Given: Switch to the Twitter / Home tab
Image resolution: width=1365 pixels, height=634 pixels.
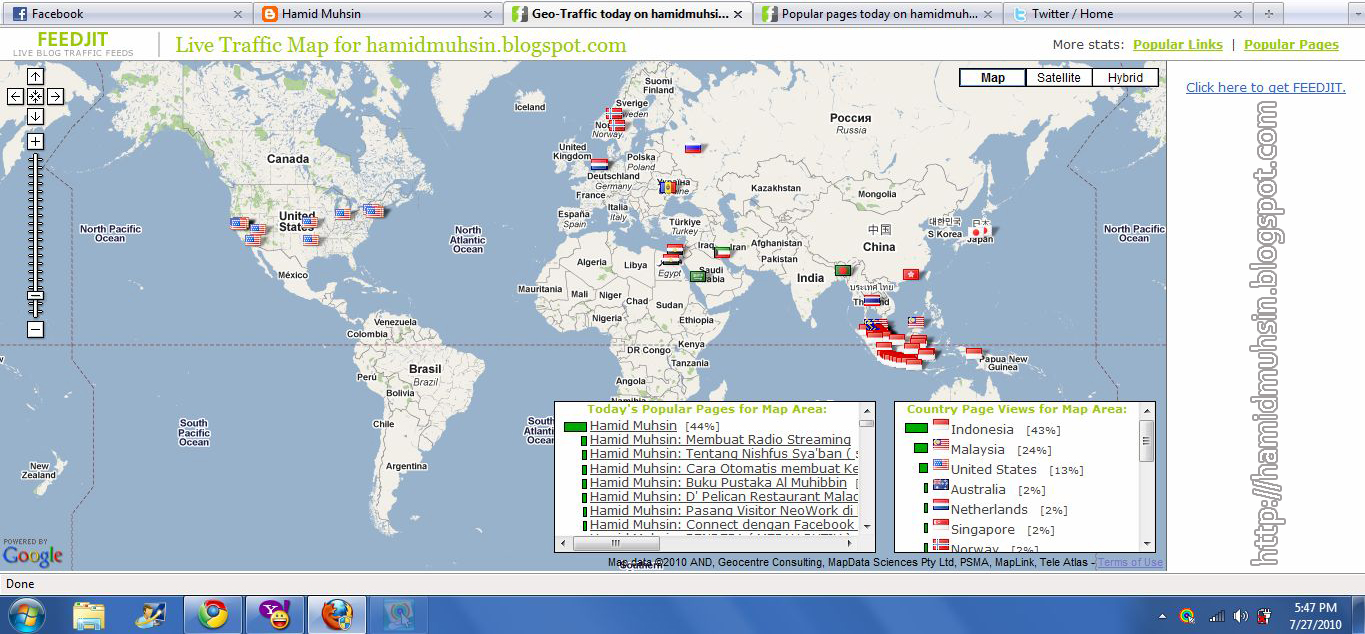Looking at the screenshot, I should (1128, 14).
